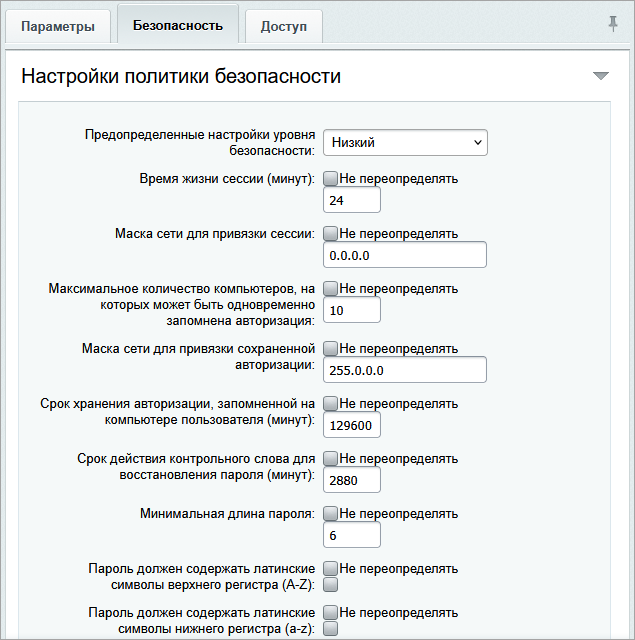Enable the uppercase Latin letters (A-Z) requirement checkbox
635x640 pixels.
330,584
